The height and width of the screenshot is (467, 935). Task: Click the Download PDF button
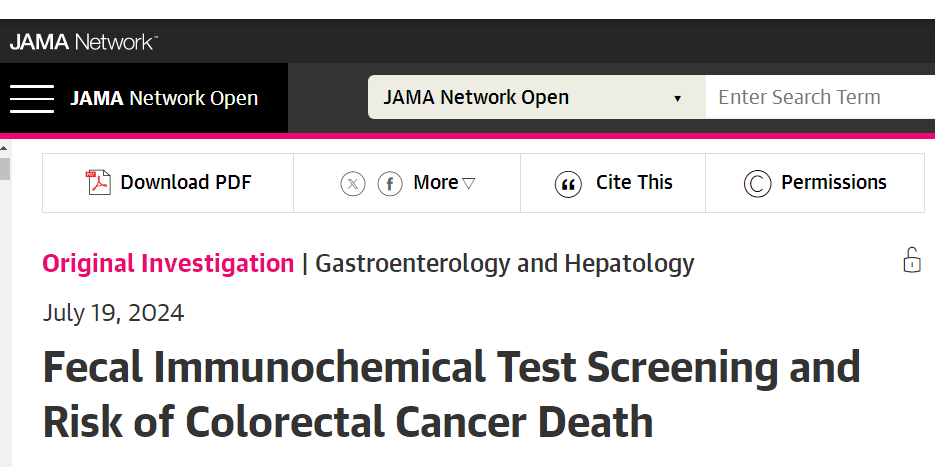tap(168, 183)
